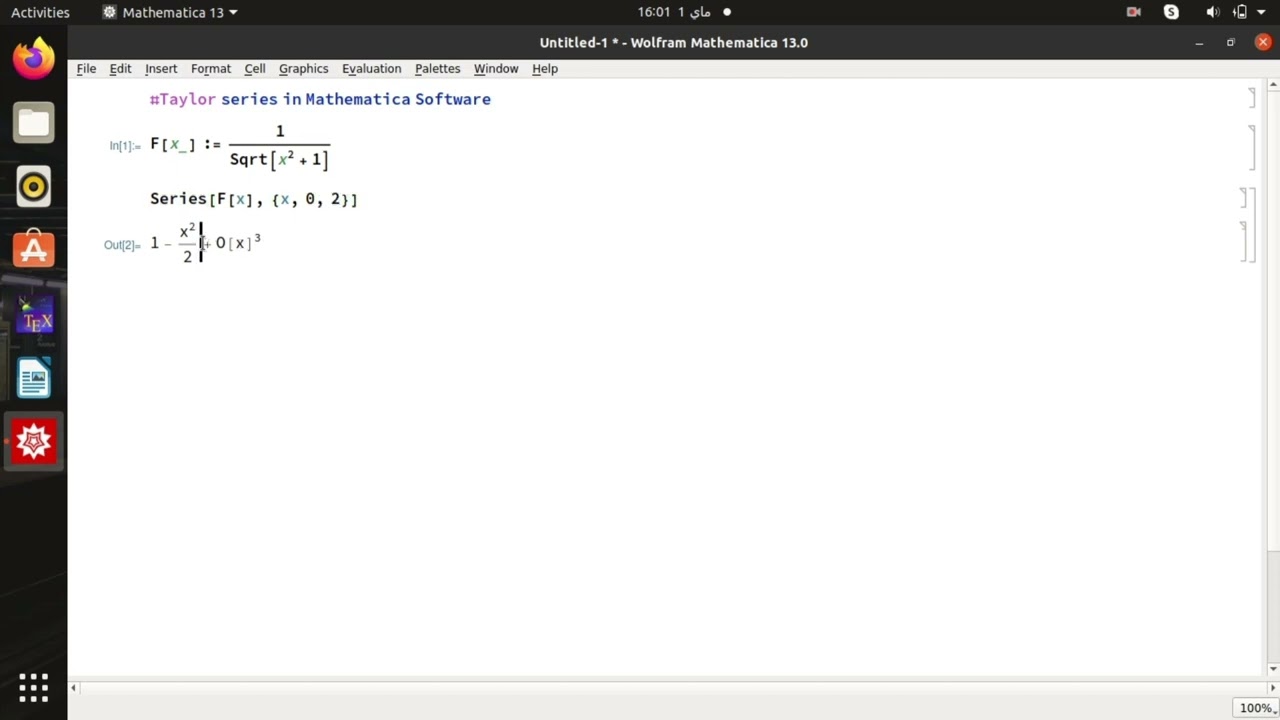
Task: Click the In[1]:= cell label
Action: pos(125,146)
